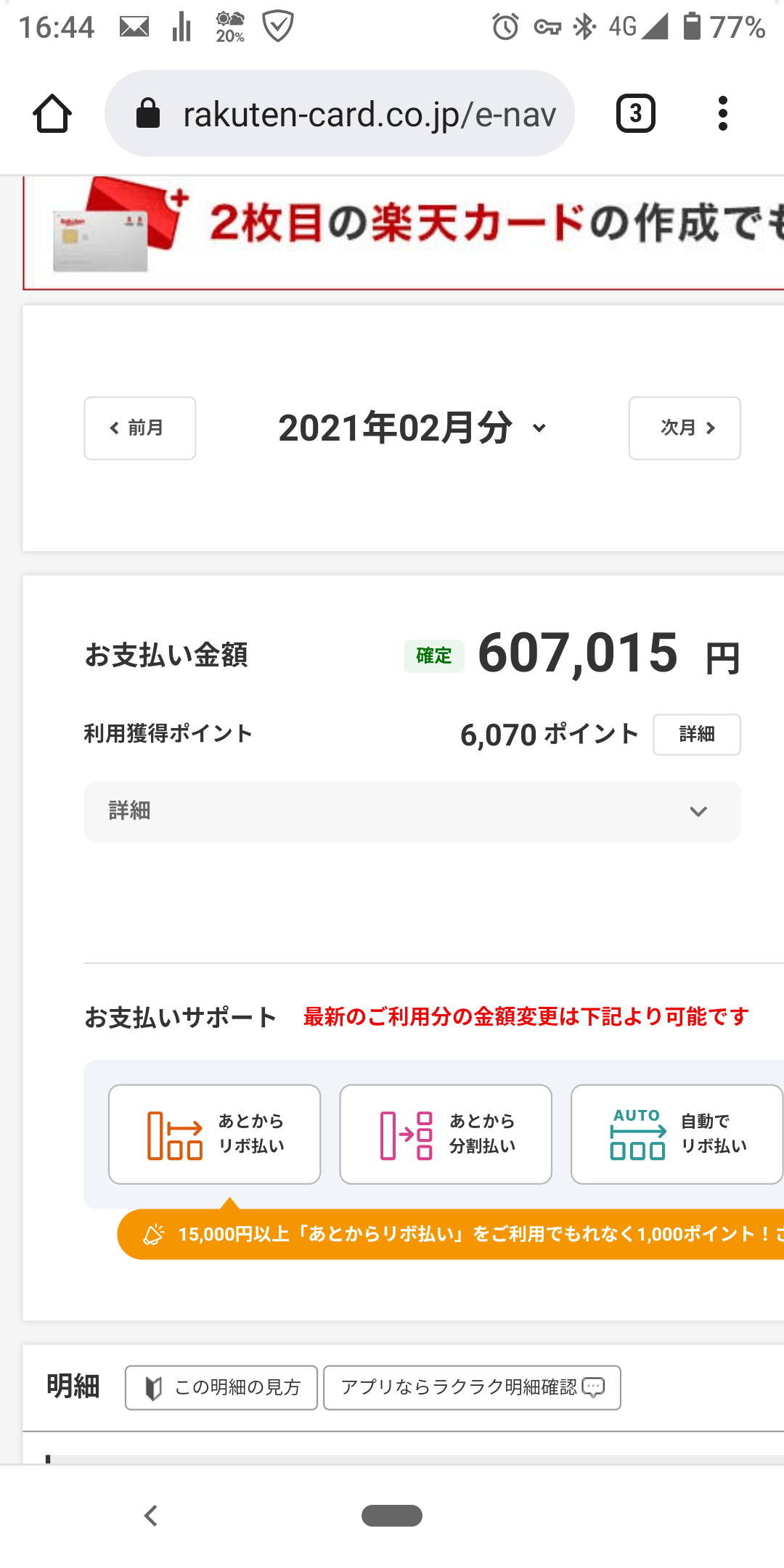
Task: Click 詳細 button beside 6,070 ポイント
Action: [x=696, y=735]
